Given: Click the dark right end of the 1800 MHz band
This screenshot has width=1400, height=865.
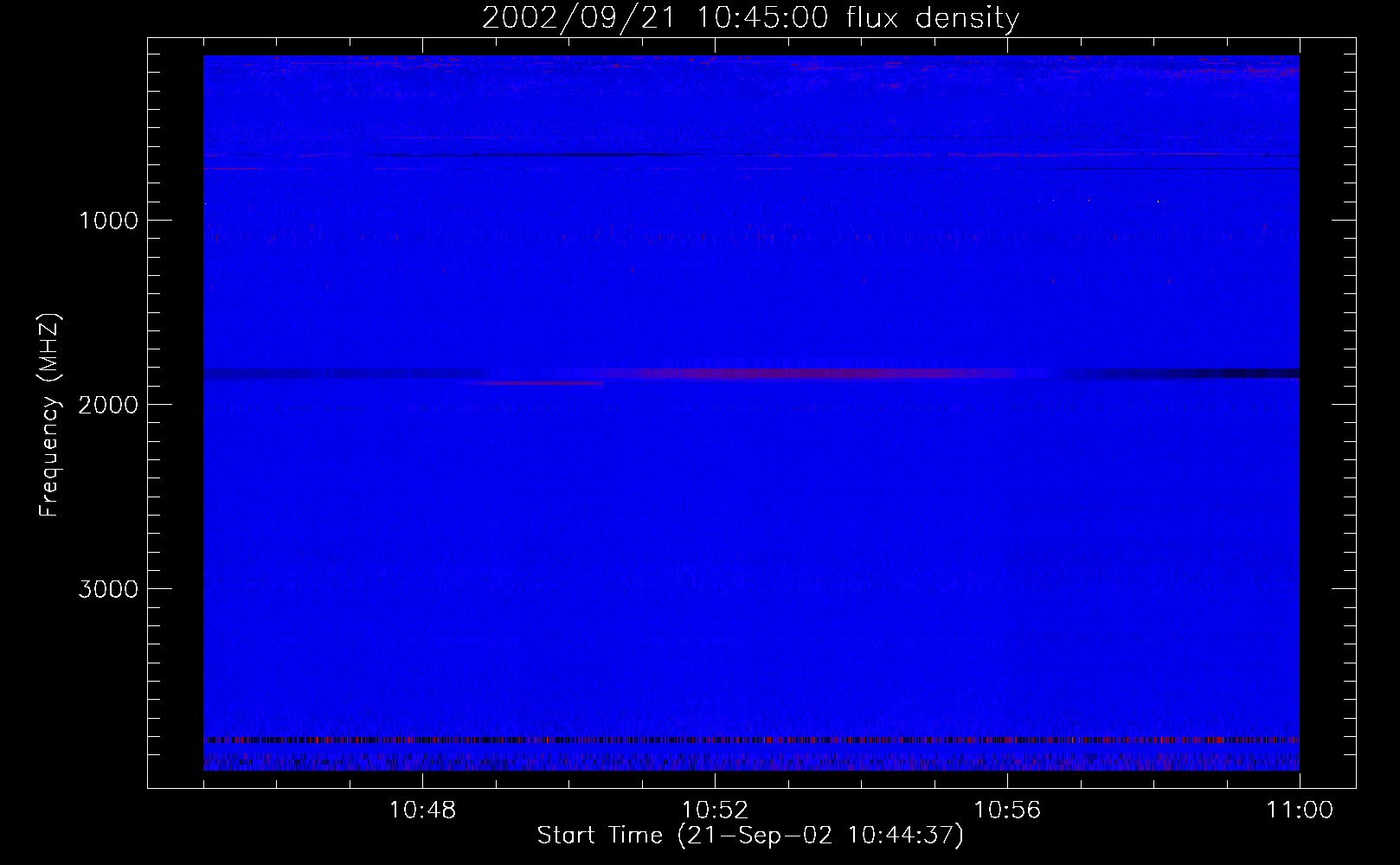Looking at the screenshot, I should click(x=1211, y=374).
